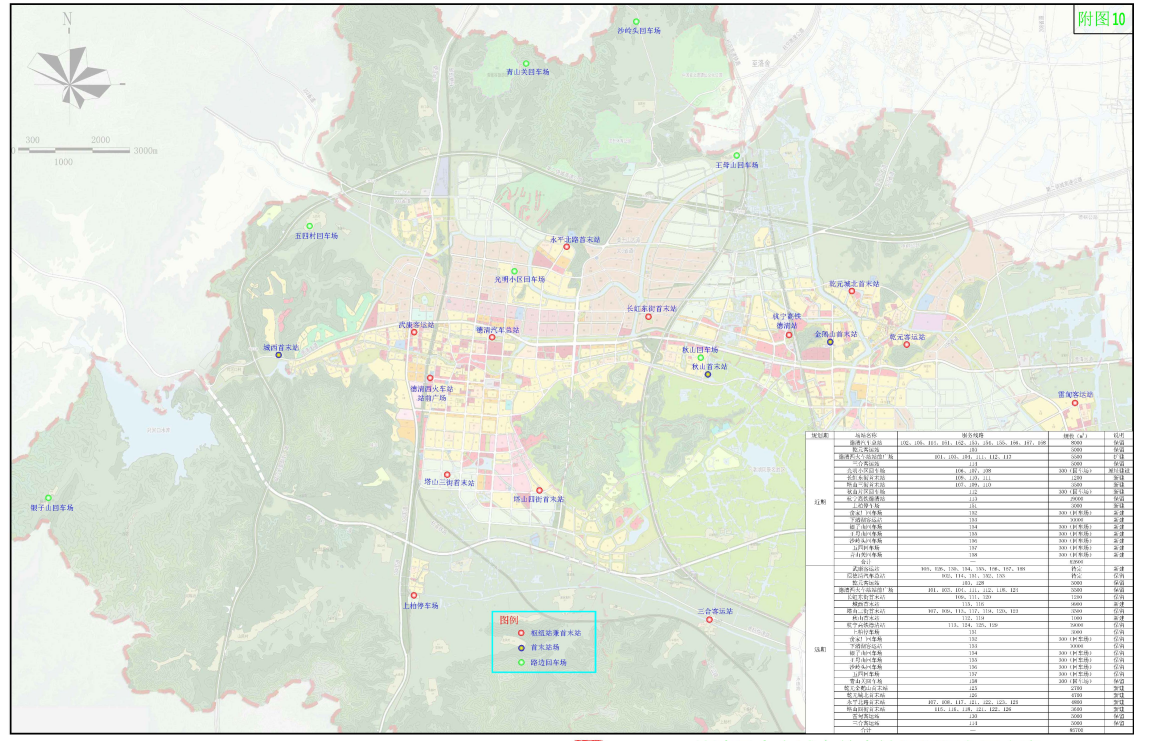Click the 王母山回车场 green marker
This screenshot has width=1160, height=741.
(x=736, y=155)
